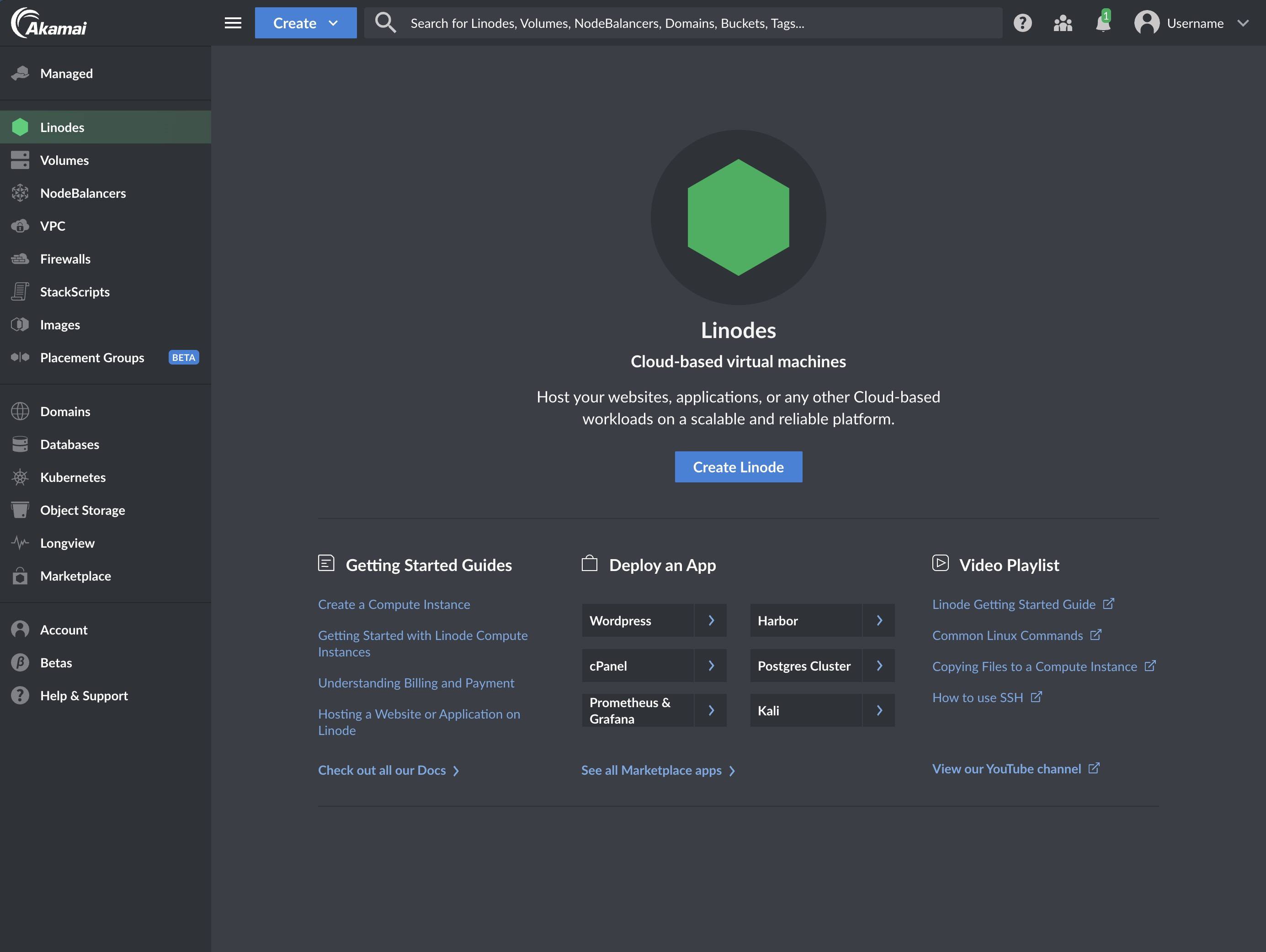Click the account users icon in top bar

[1062, 23]
